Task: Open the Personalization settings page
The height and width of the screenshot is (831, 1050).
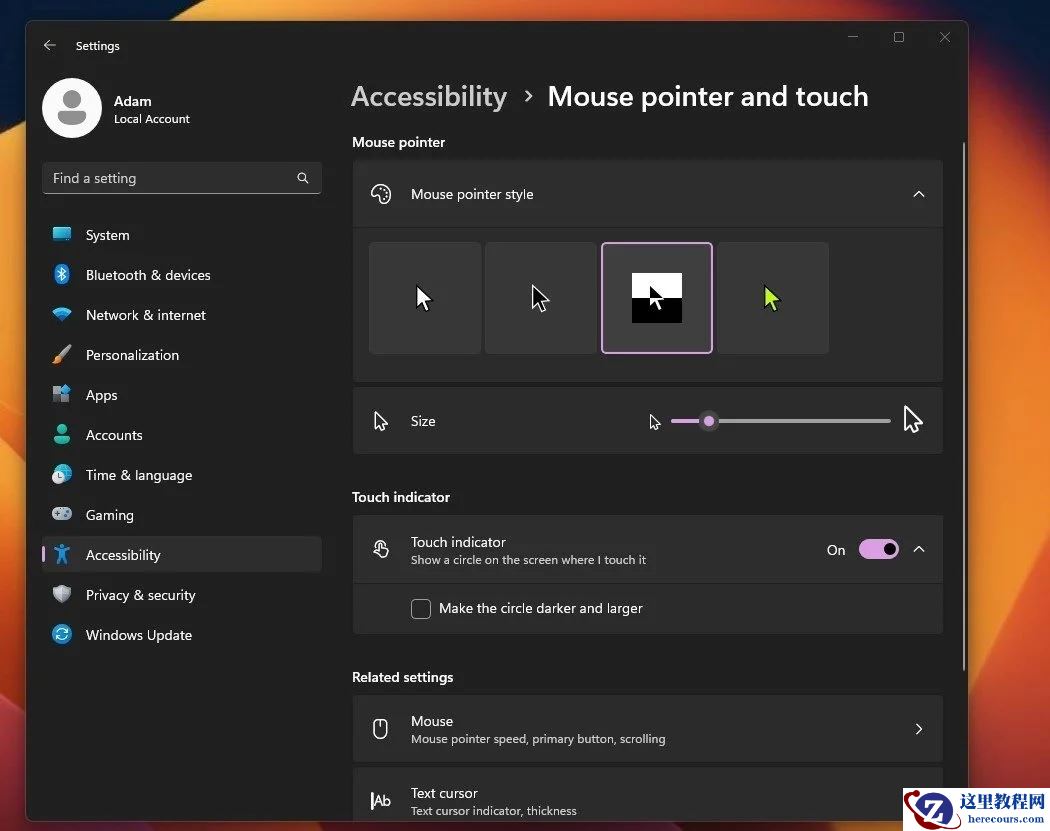Action: pos(132,355)
